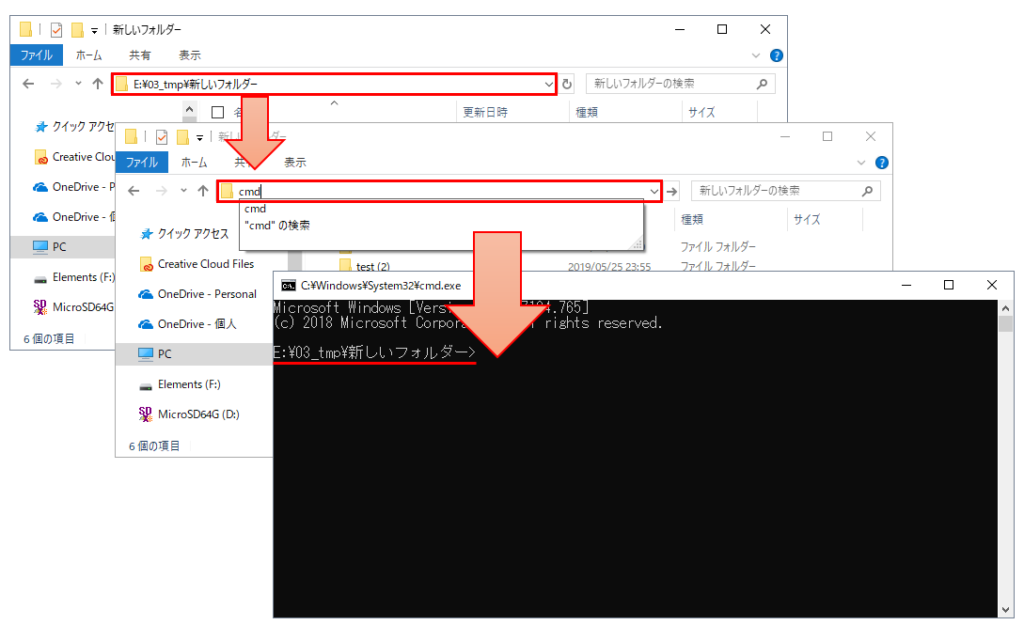
Task: Click the go arrow next to the cmd address bar
Action: click(x=672, y=191)
